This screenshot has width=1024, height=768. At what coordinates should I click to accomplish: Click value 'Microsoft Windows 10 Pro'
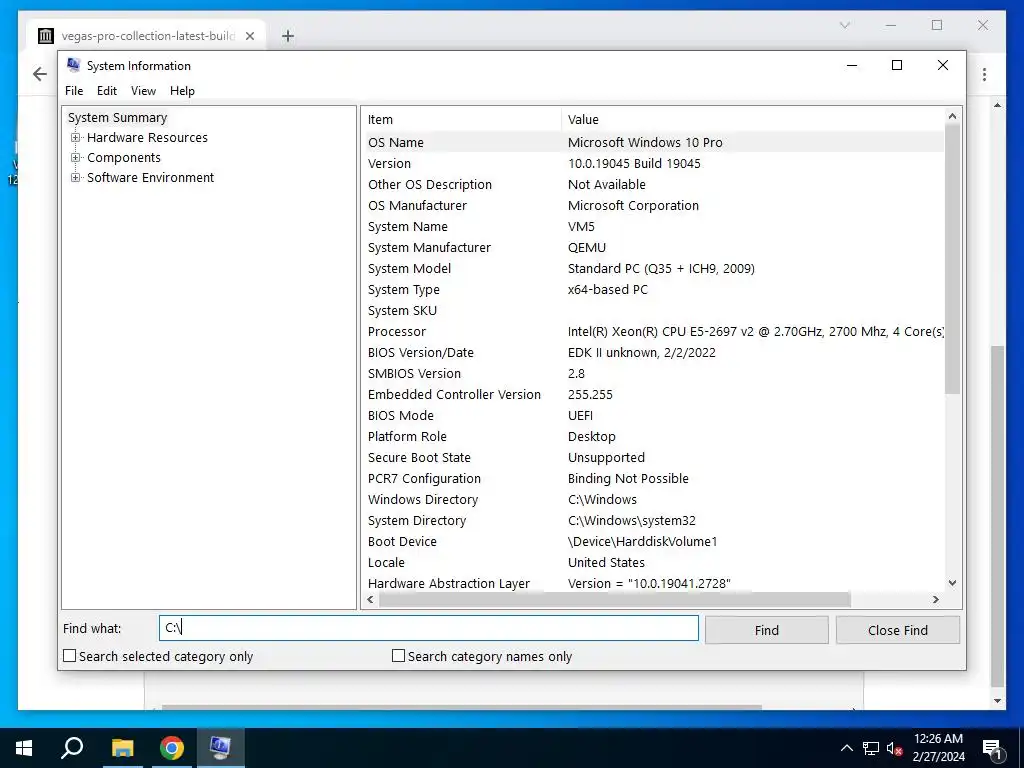pyautogui.click(x=645, y=142)
